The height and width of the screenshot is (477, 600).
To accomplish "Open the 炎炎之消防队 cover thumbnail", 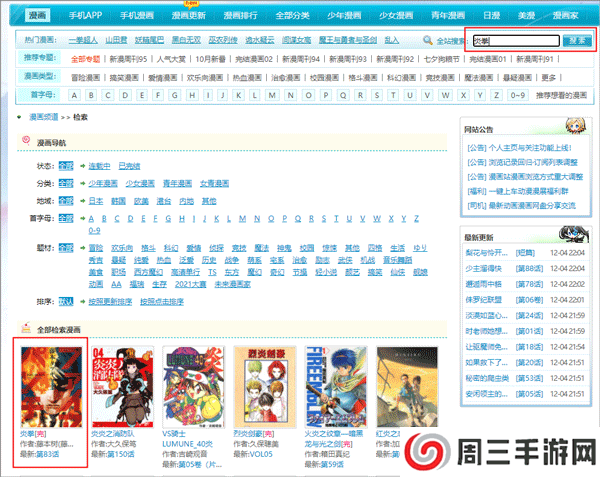I will 123,387.
